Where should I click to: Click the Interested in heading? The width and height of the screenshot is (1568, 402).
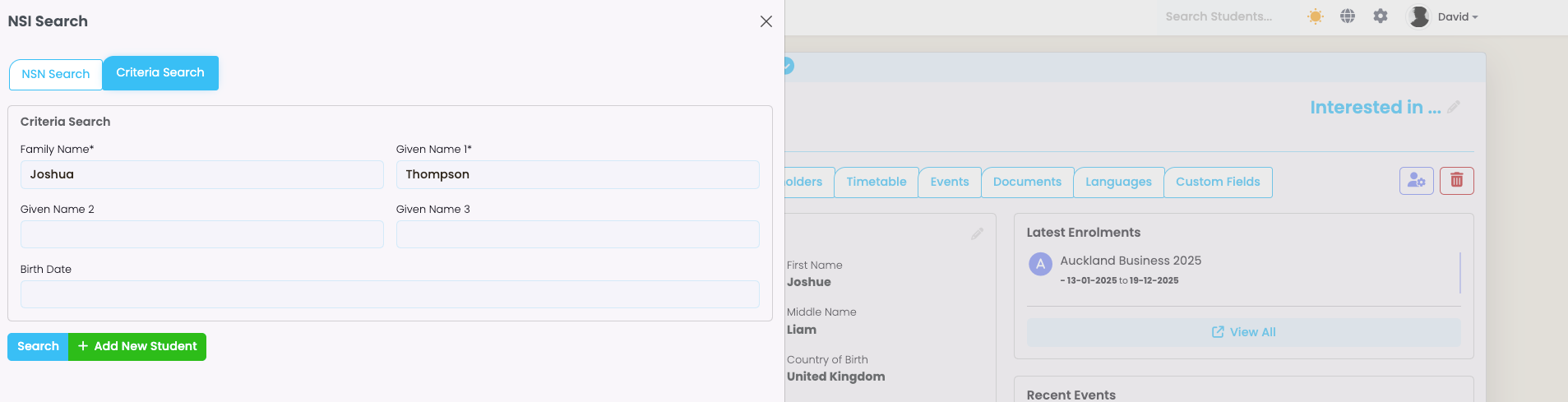(x=1375, y=108)
